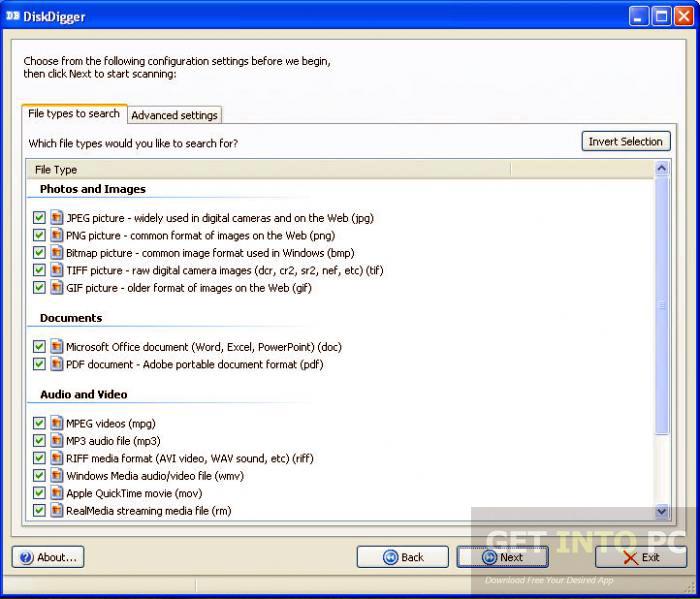Uncheck the Windows Media audio/video checkbox
700x599 pixels.
coord(39,475)
